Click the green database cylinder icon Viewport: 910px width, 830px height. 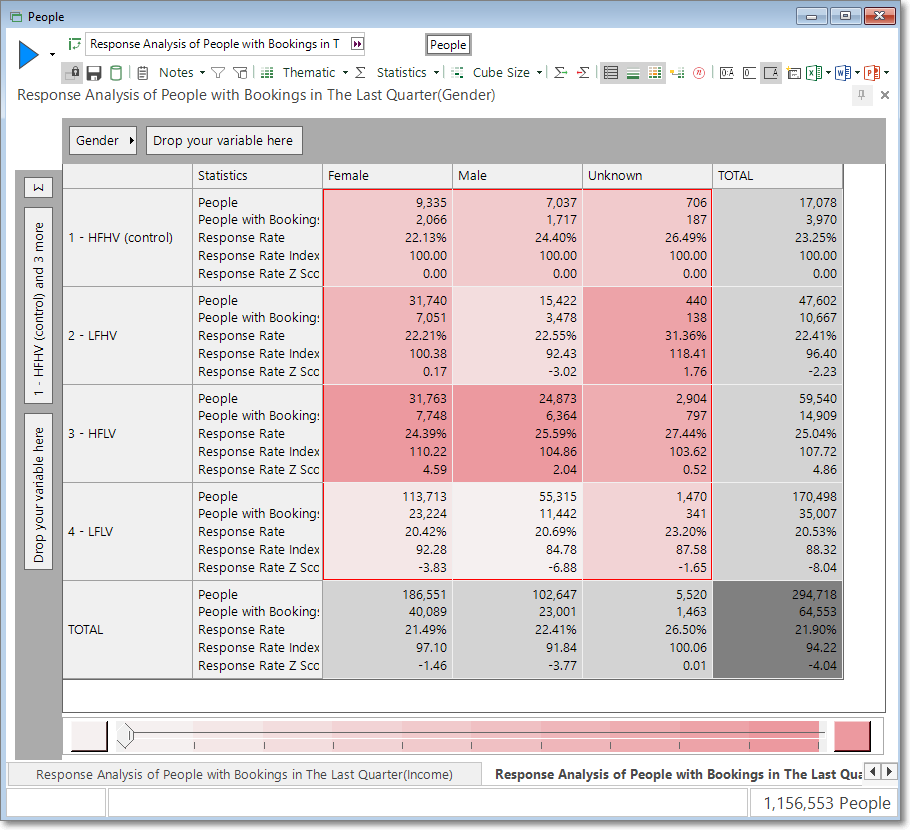tap(116, 73)
